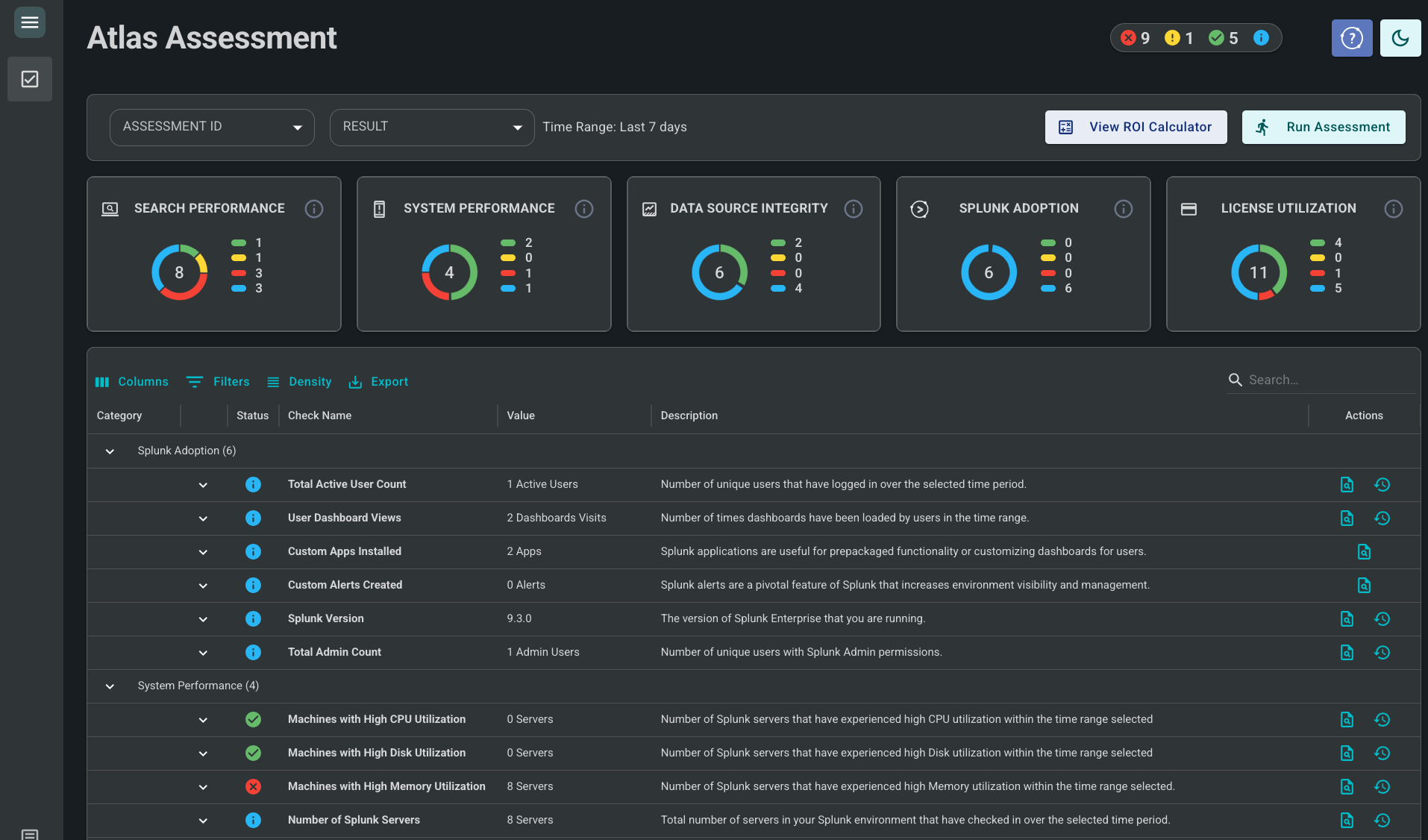The image size is (1428, 840).
Task: Click the License Utilization donut chart showing 11
Action: tap(1259, 272)
